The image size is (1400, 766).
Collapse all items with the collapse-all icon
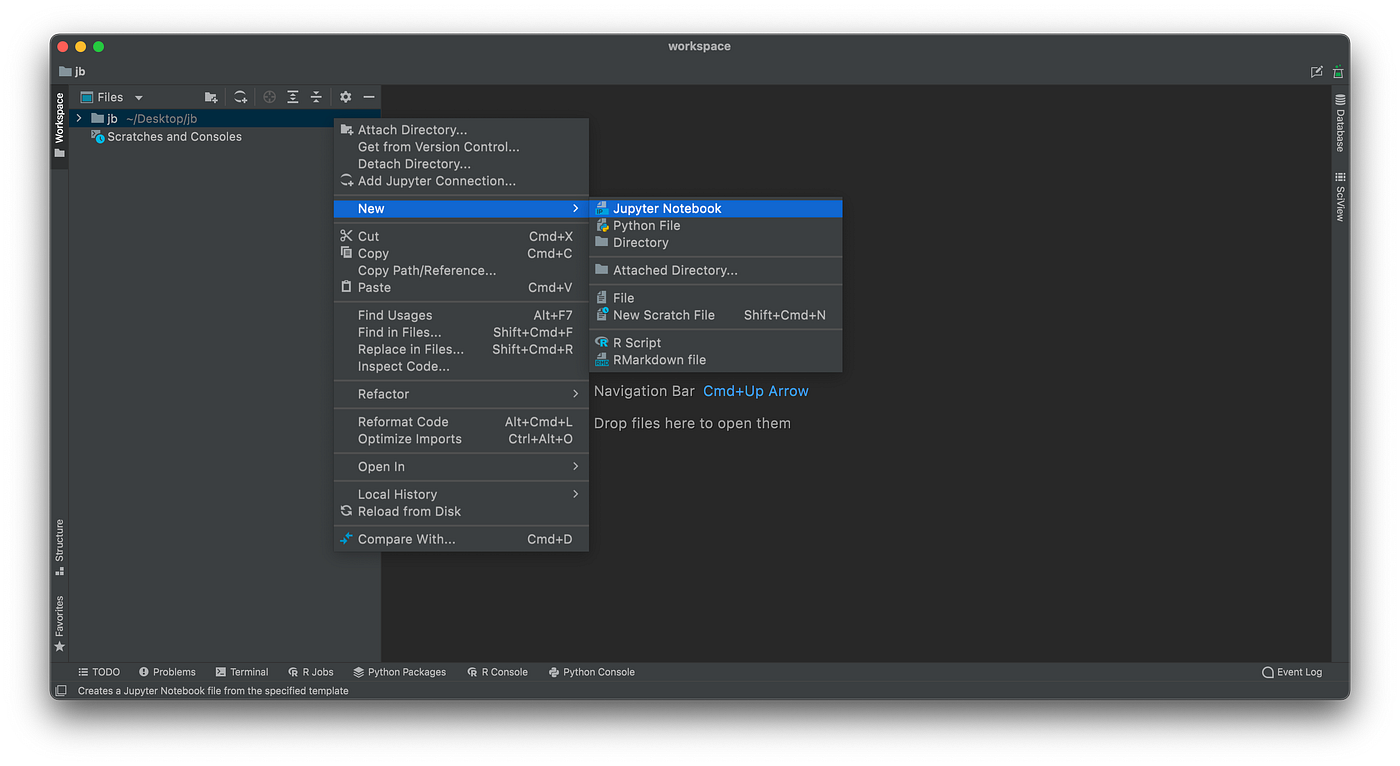point(317,96)
